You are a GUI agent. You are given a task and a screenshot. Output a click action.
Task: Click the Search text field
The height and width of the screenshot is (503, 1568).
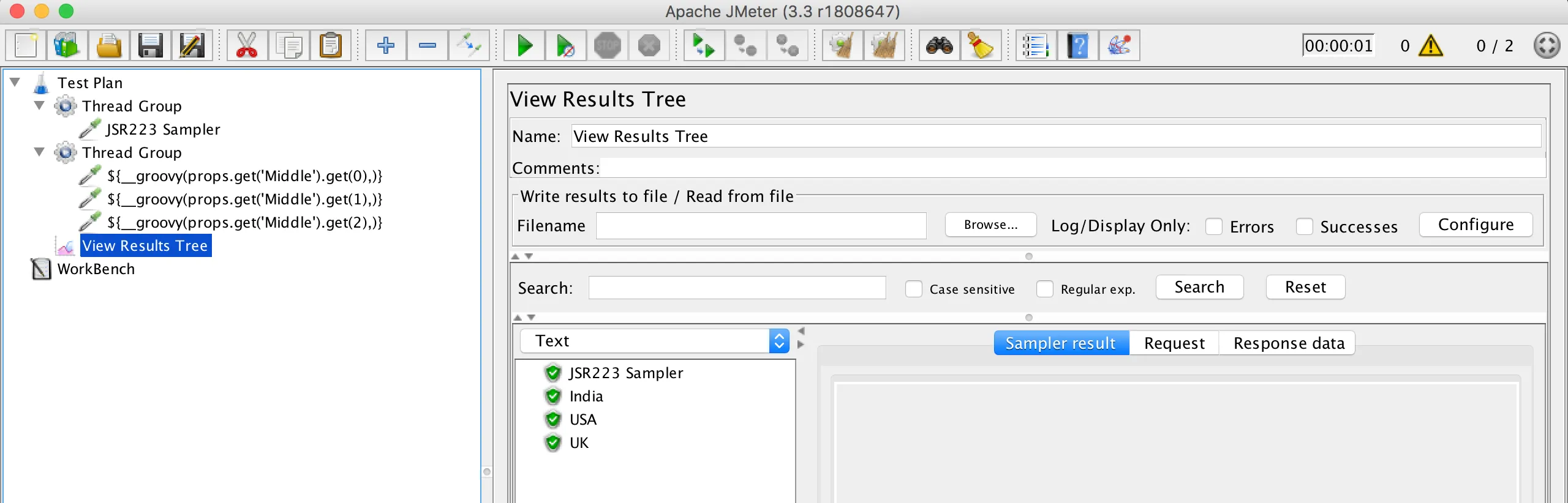click(x=737, y=288)
